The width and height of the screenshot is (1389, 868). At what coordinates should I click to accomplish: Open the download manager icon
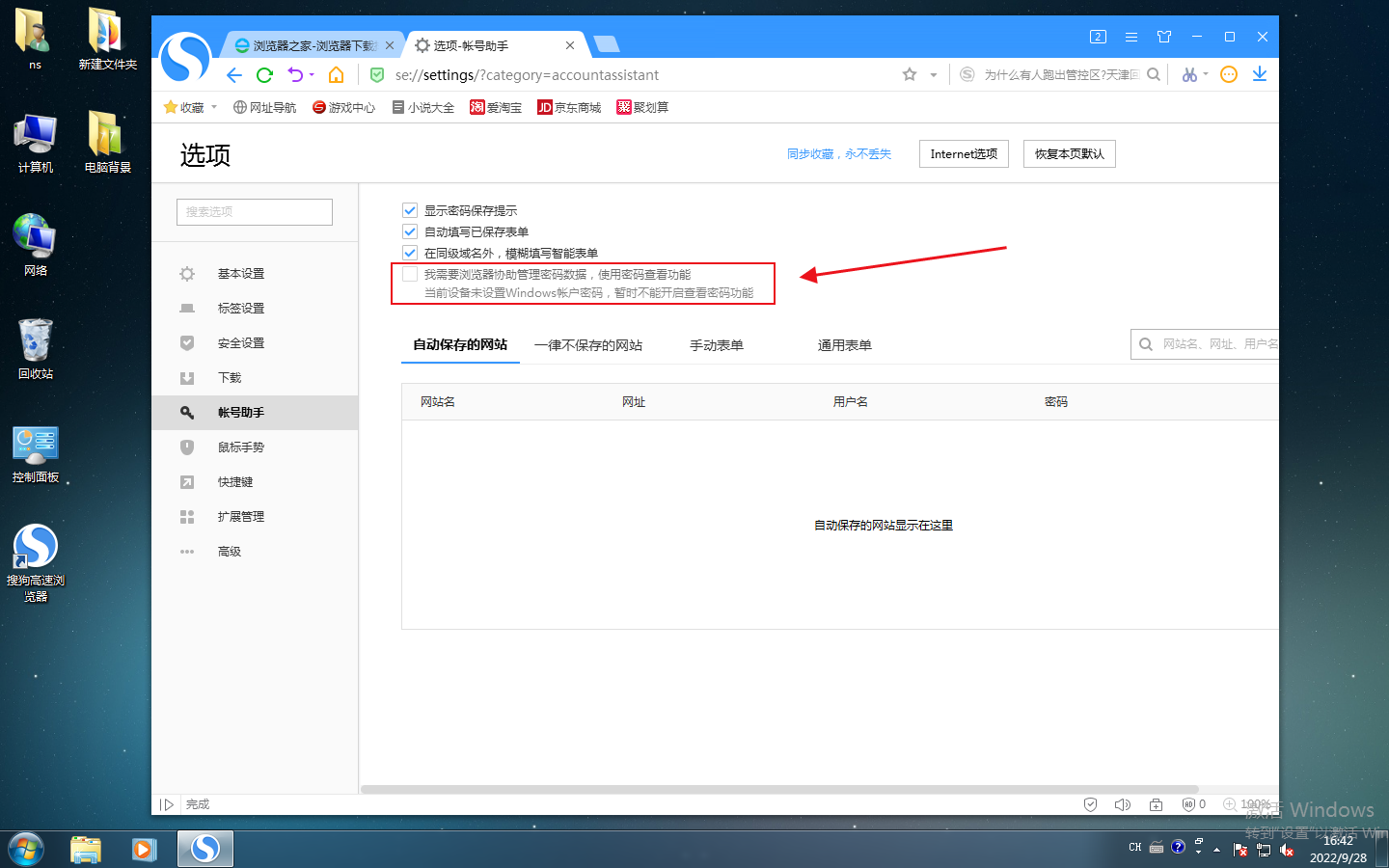click(1260, 74)
